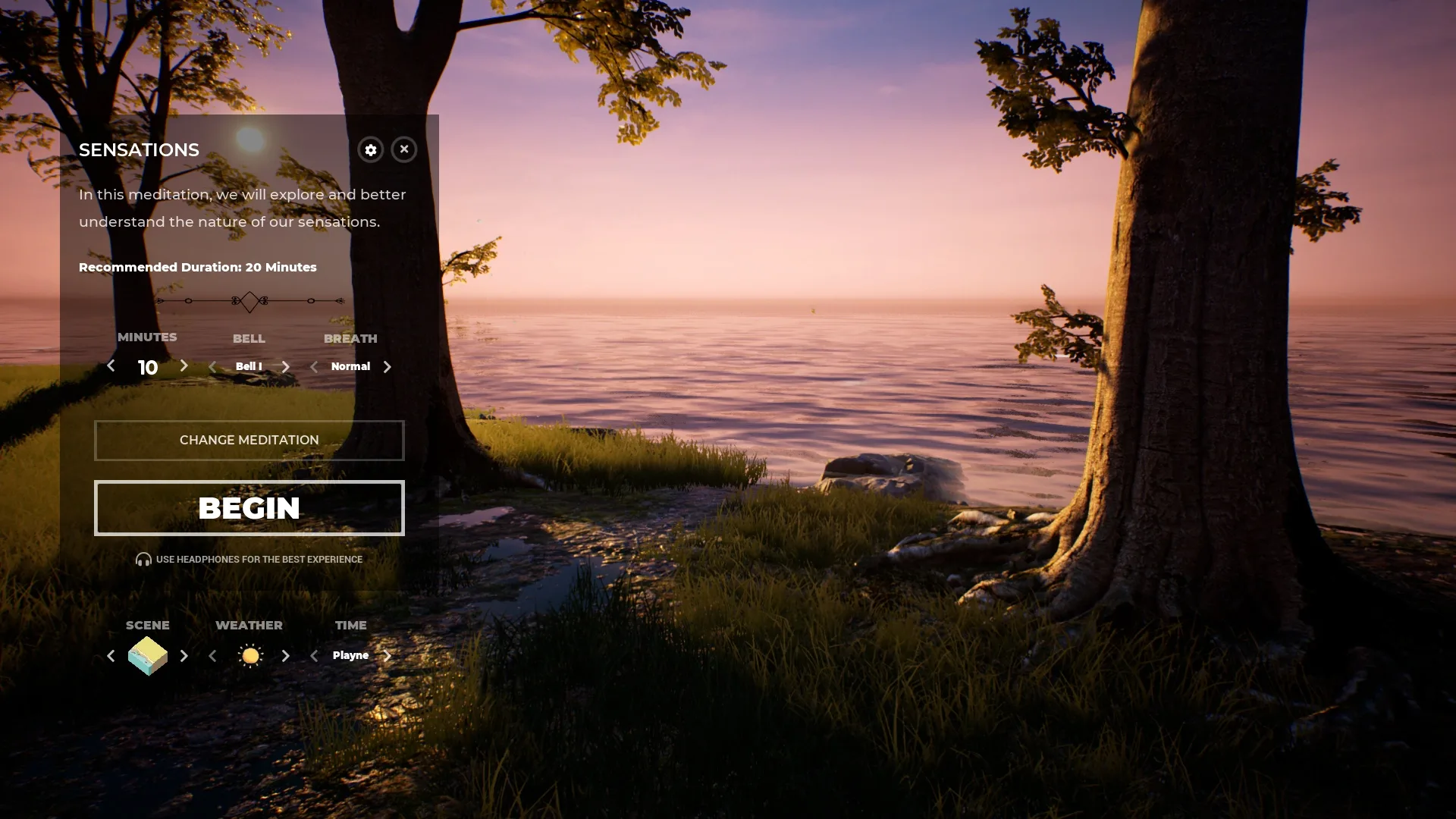The width and height of the screenshot is (1456, 819).
Task: Switch to previous breath mode
Action: (x=314, y=367)
